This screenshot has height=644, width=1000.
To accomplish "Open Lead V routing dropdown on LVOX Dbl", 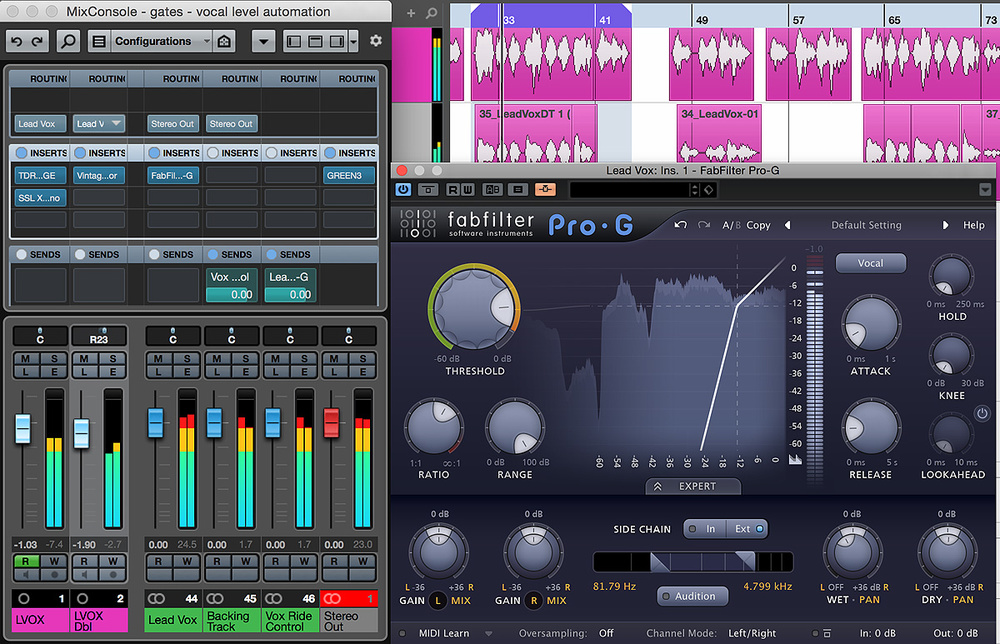I will point(99,124).
